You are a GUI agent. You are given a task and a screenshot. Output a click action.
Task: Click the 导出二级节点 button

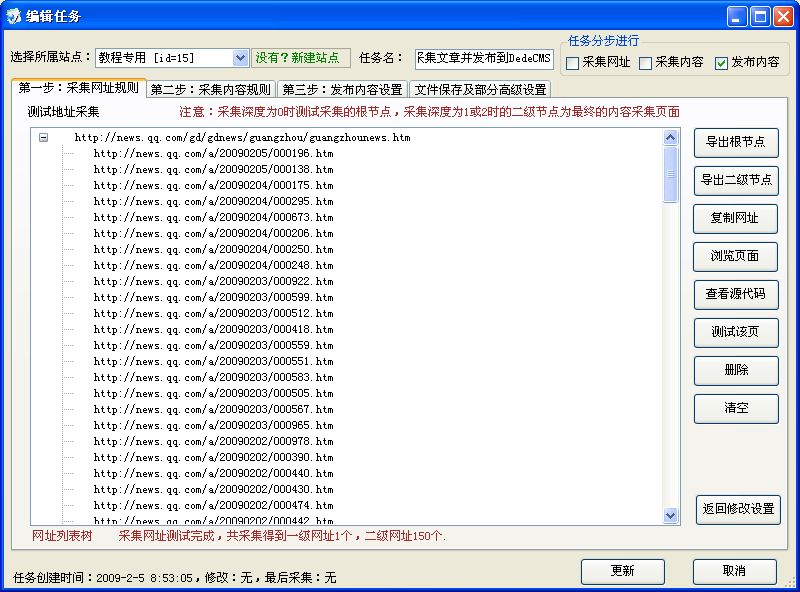[x=736, y=180]
